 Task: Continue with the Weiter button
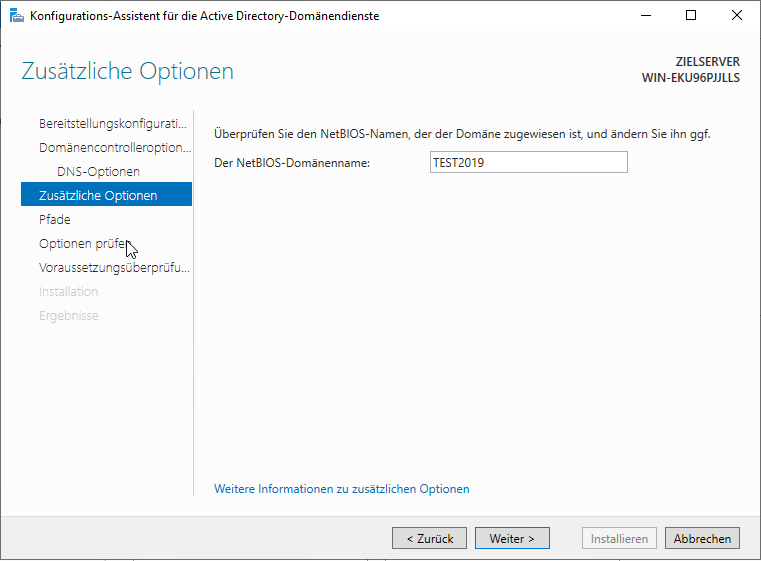(x=512, y=538)
